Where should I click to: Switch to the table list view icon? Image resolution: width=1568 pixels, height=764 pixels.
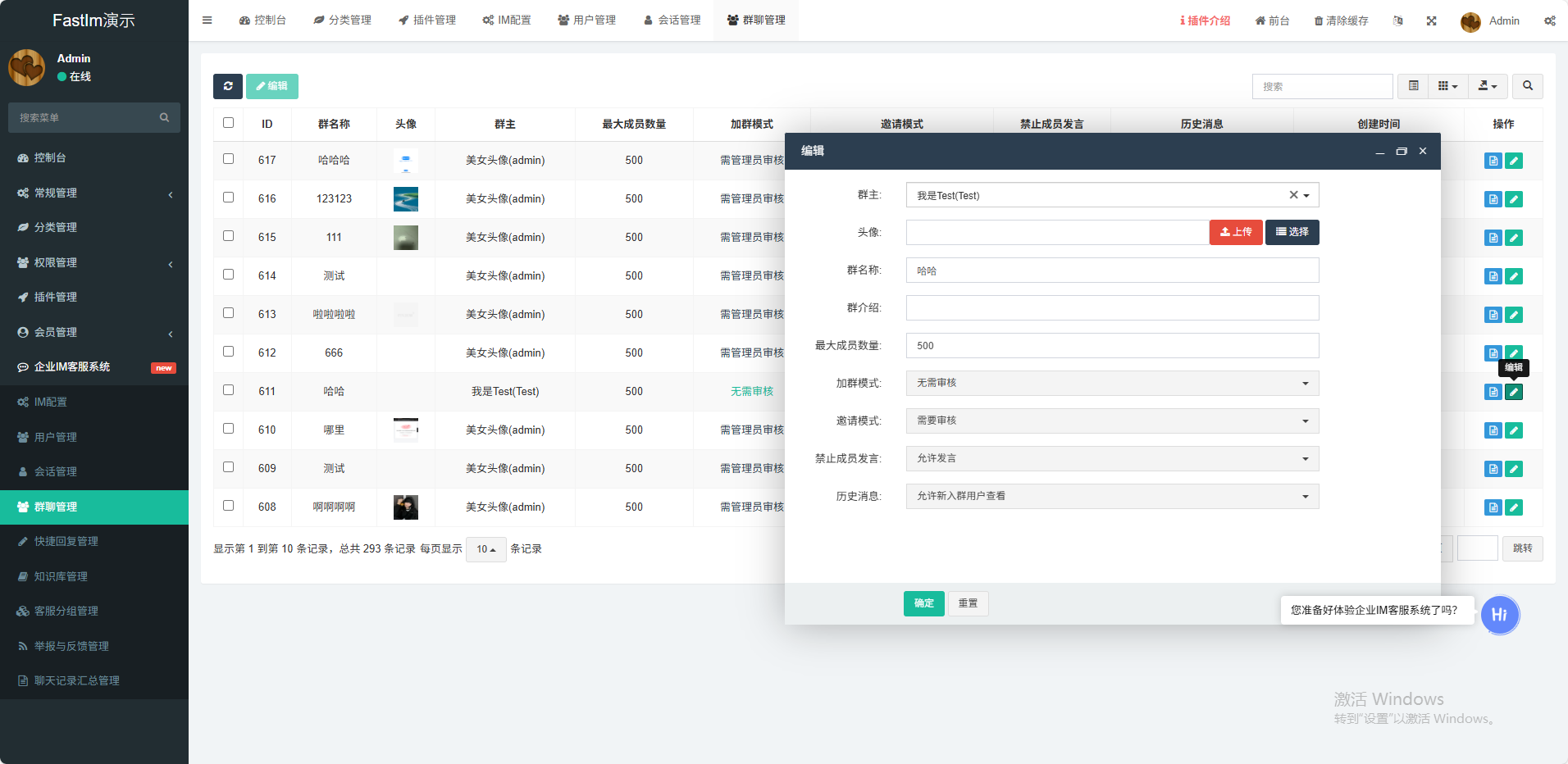(1413, 86)
